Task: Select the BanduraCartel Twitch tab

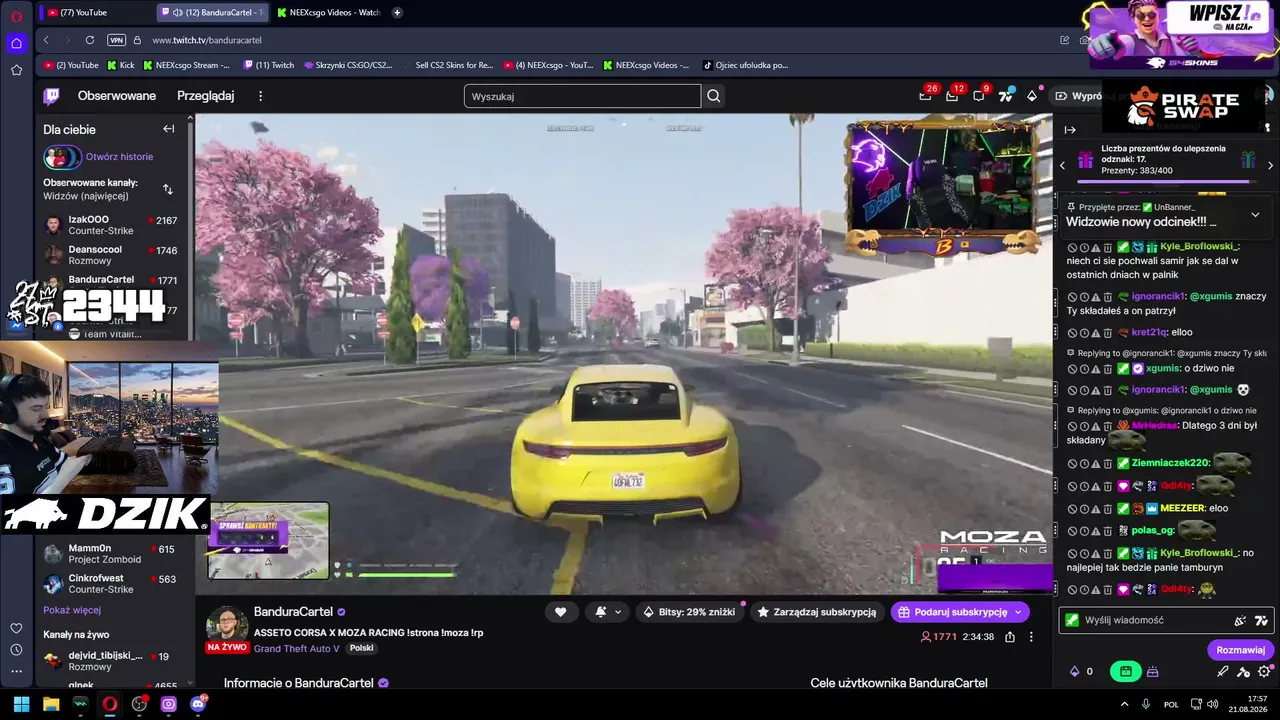Action: [213, 12]
